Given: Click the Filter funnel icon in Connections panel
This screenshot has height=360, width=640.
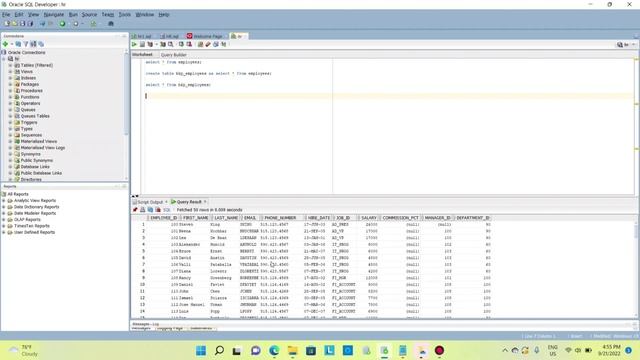Looking at the screenshot, I should [26, 44].
